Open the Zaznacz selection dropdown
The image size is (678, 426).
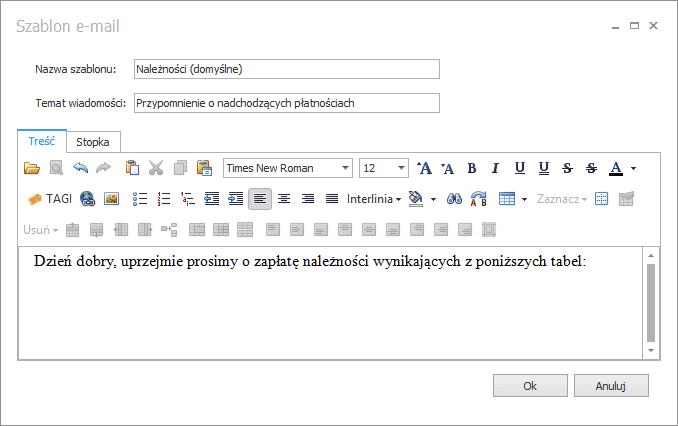click(562, 199)
